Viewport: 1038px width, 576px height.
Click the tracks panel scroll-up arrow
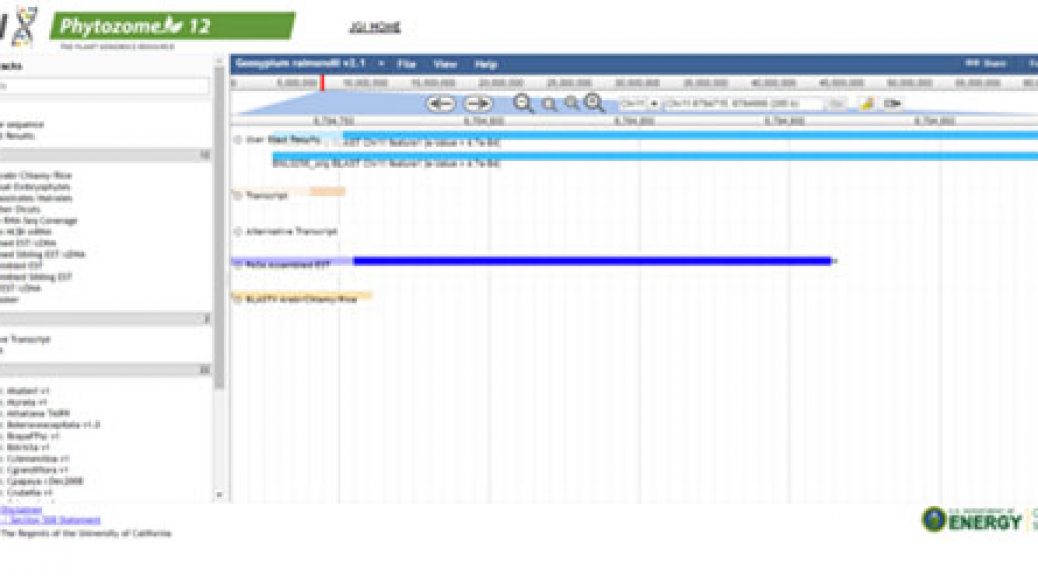coord(219,60)
